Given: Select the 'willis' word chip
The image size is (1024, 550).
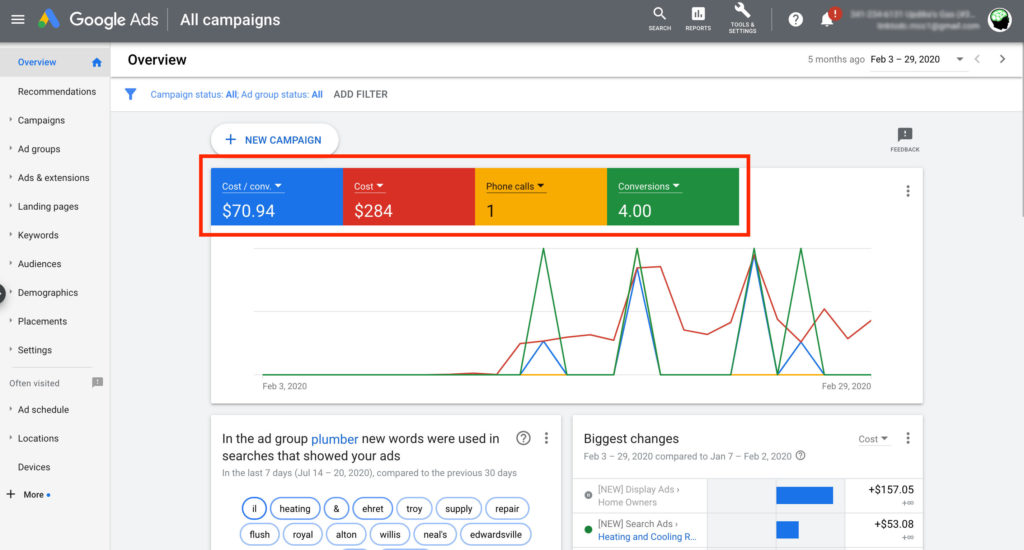Looking at the screenshot, I should (x=390, y=534).
